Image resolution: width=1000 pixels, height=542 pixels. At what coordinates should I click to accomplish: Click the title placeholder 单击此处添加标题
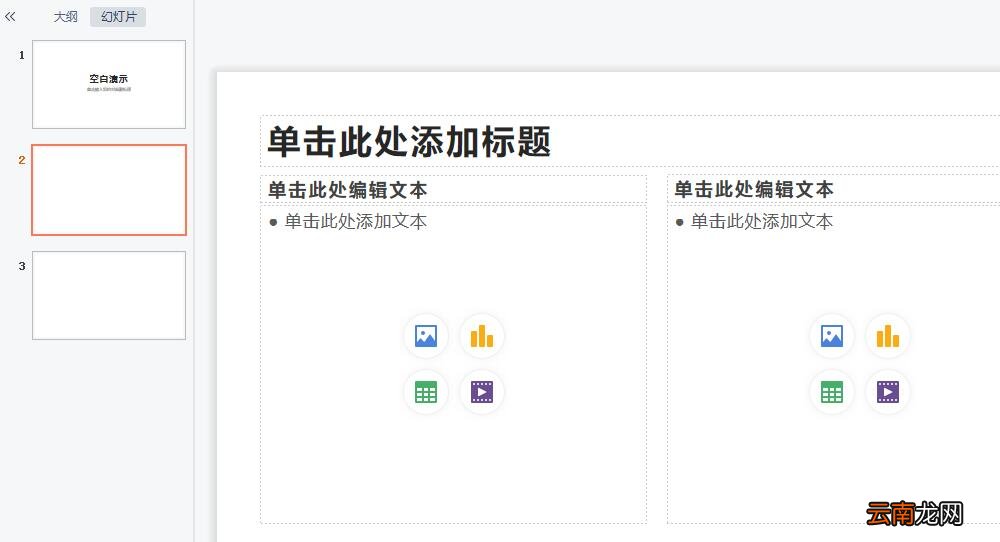click(x=409, y=141)
